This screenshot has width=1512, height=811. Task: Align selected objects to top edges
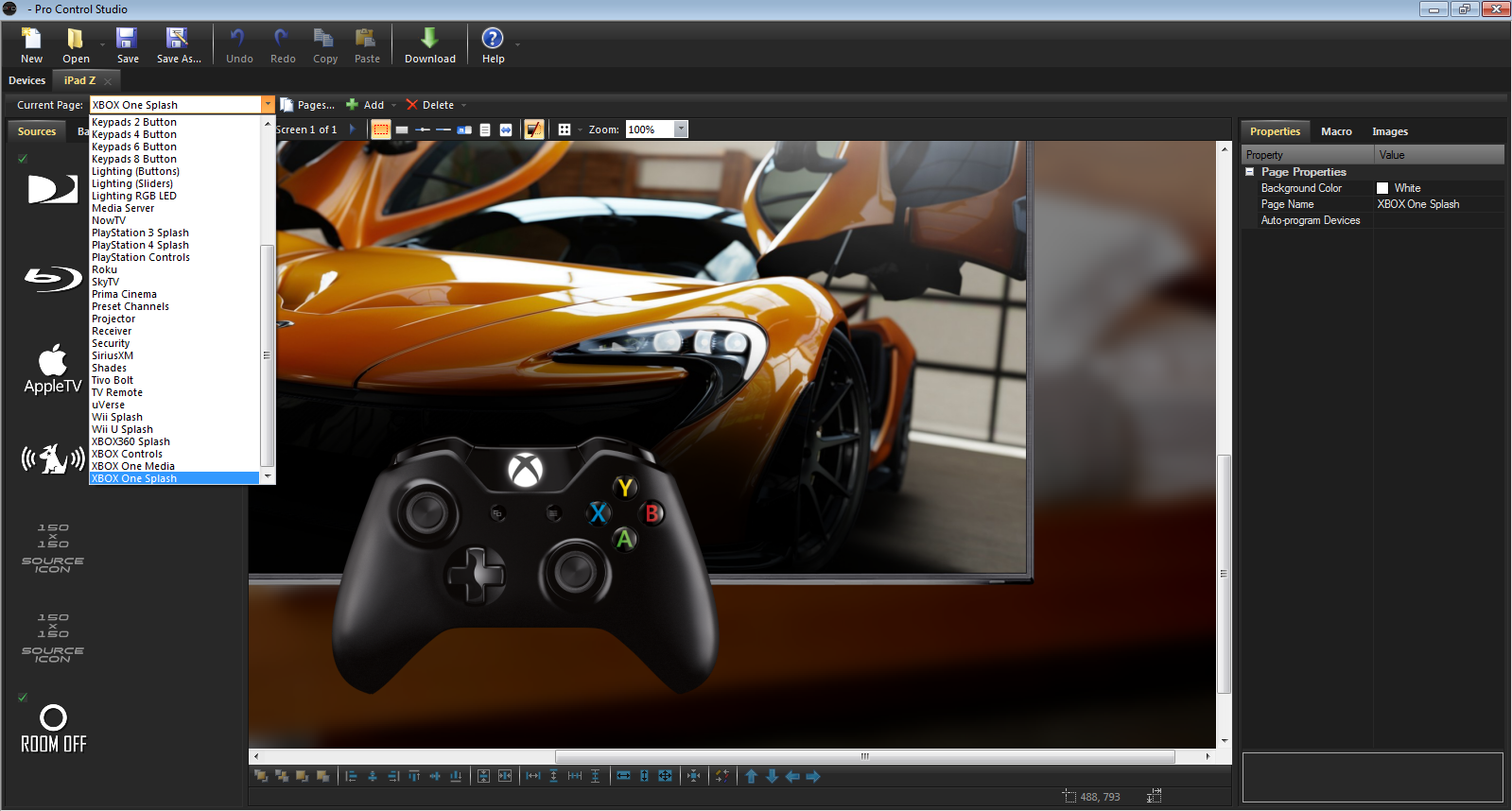point(414,776)
